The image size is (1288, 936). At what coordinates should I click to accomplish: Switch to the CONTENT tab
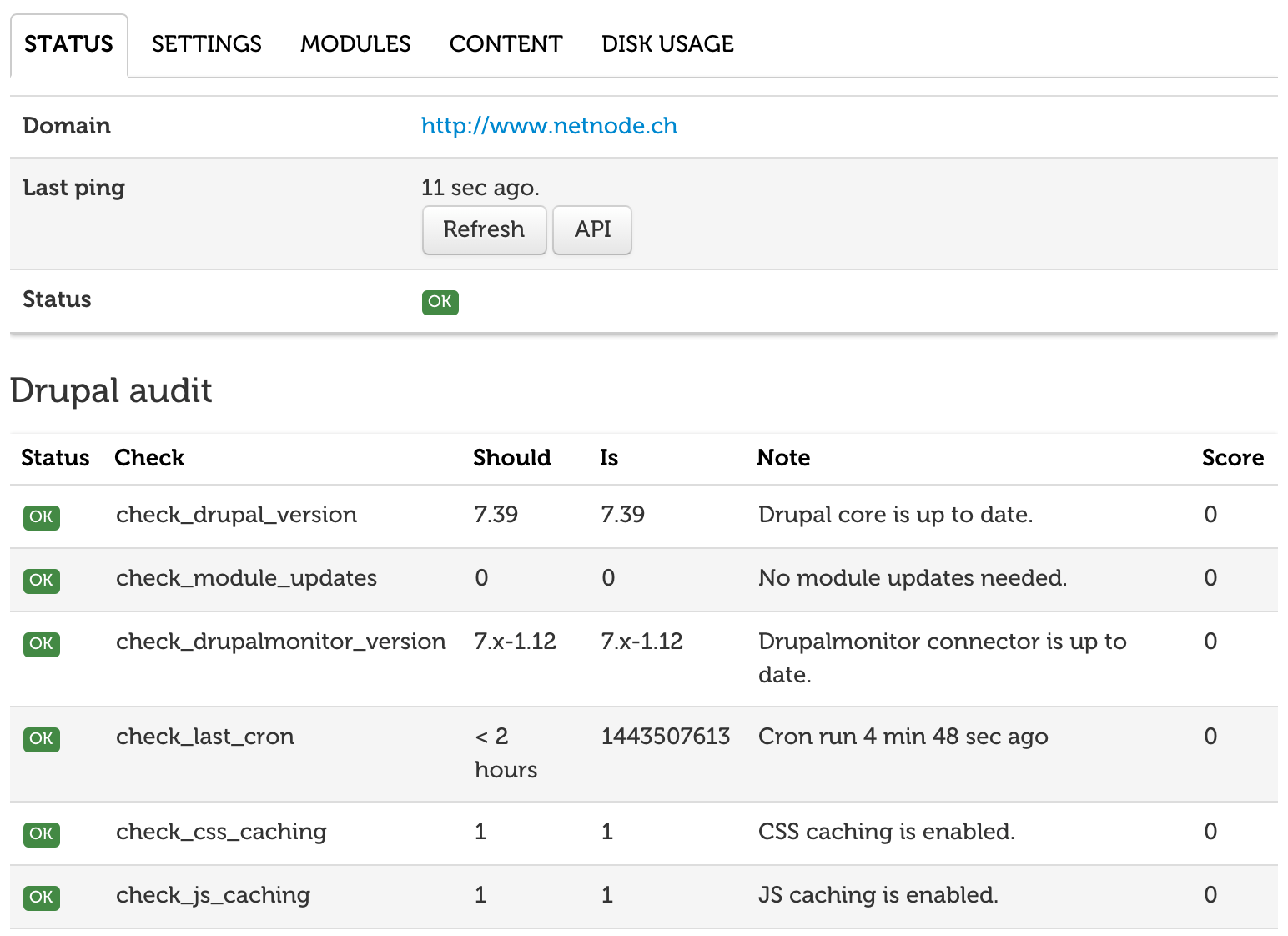tap(506, 43)
